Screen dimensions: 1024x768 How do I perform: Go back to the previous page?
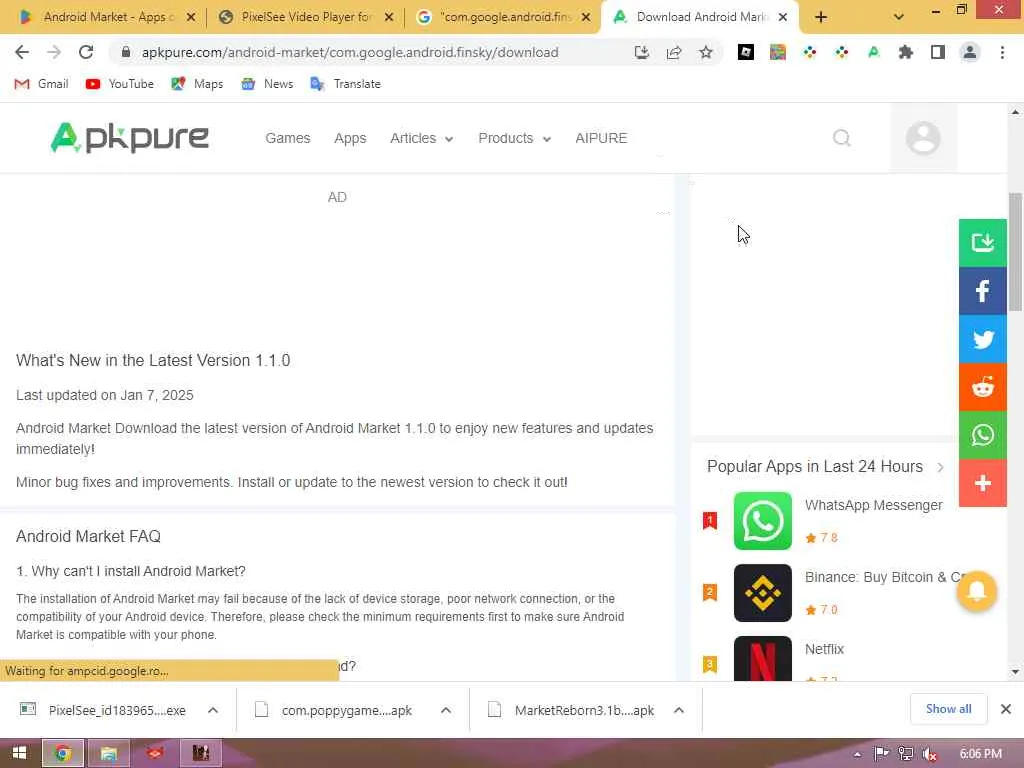pos(22,52)
